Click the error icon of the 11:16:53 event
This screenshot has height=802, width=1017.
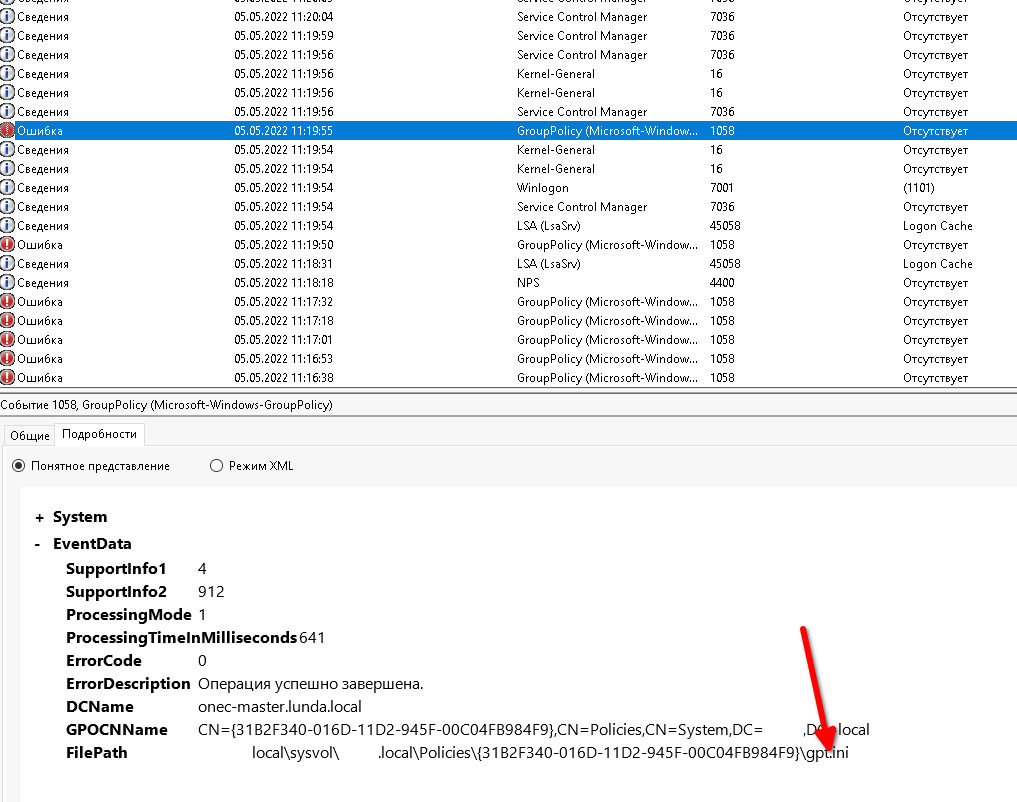click(7, 359)
